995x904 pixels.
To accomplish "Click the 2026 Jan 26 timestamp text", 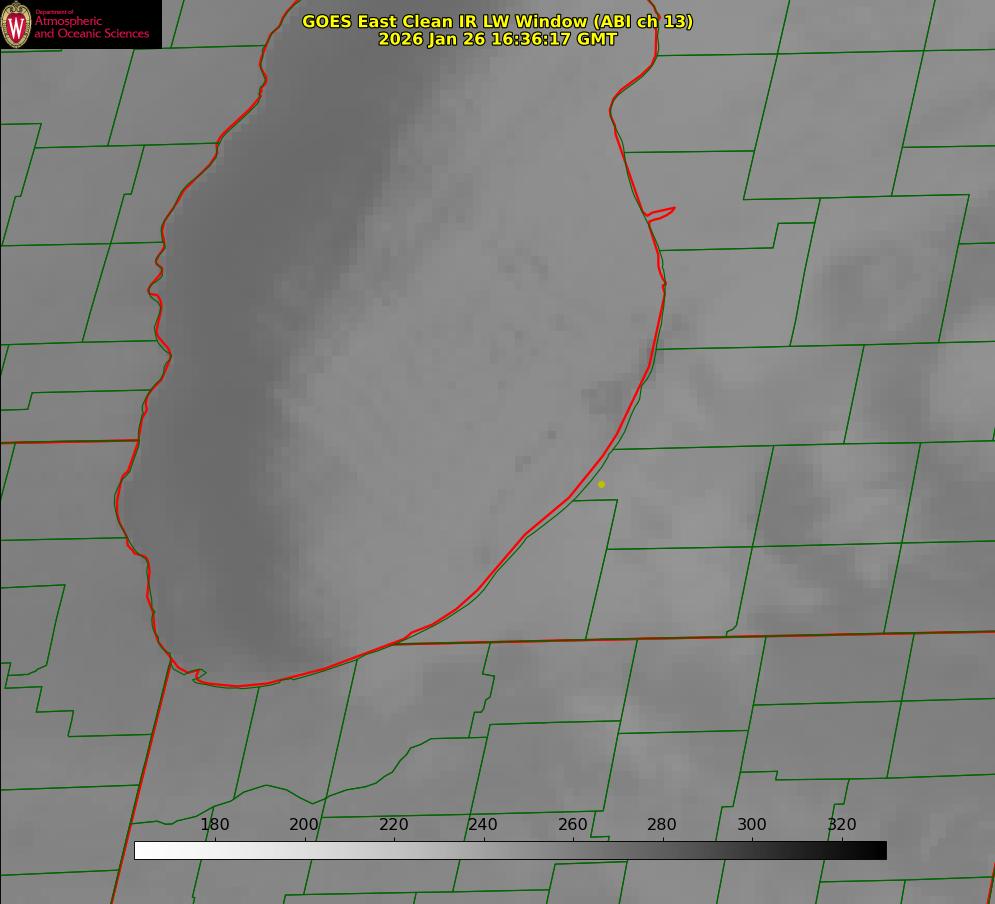I will (498, 39).
